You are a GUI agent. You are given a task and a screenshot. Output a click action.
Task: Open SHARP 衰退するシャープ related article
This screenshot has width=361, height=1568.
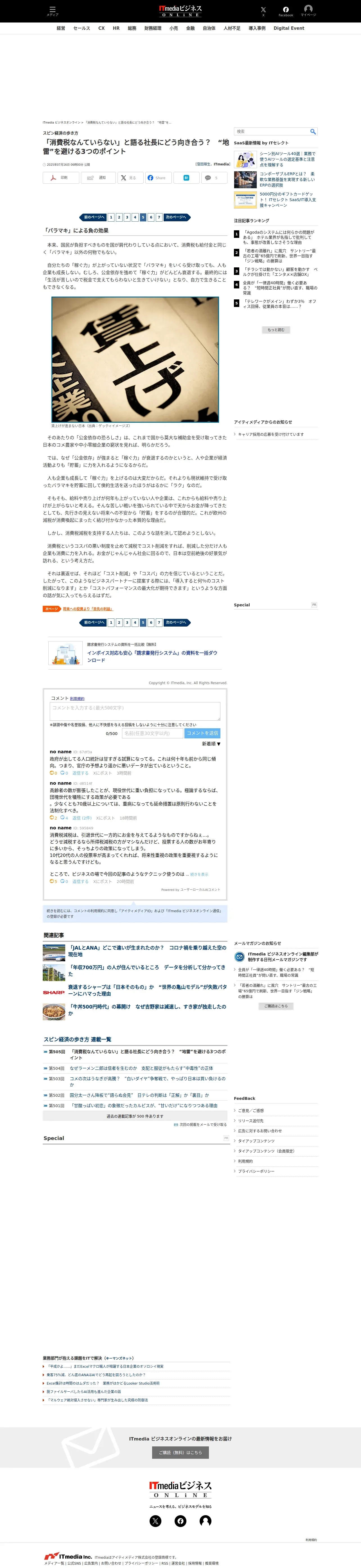point(147,990)
